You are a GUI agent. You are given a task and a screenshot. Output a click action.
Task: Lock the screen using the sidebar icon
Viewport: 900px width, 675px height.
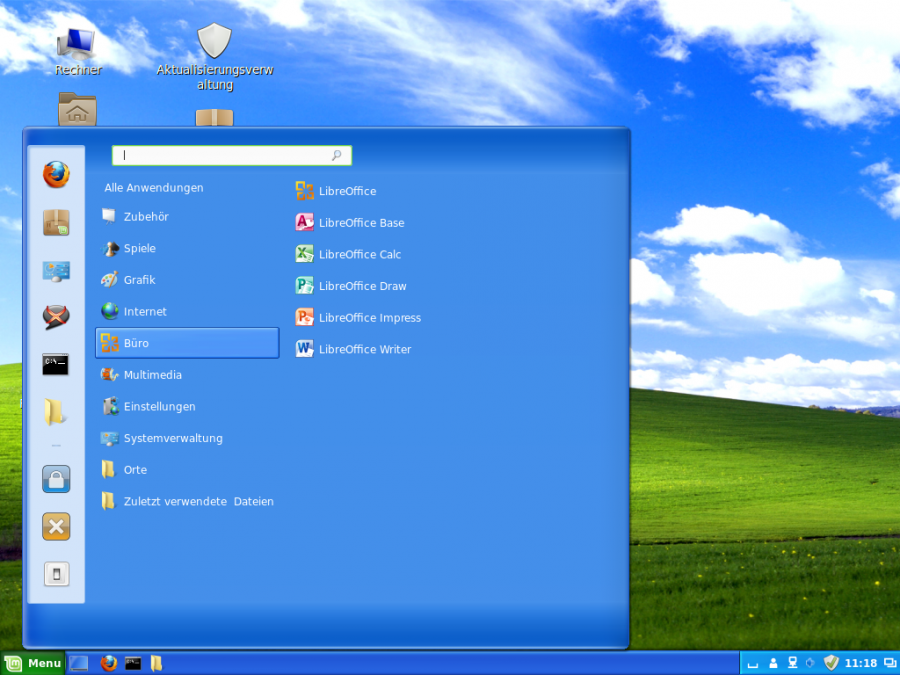coord(56,479)
